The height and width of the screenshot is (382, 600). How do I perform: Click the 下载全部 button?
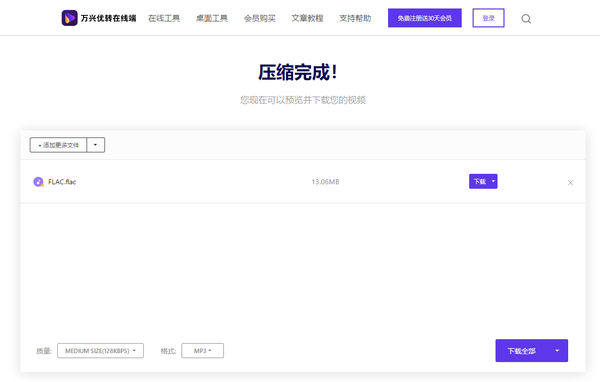point(521,351)
